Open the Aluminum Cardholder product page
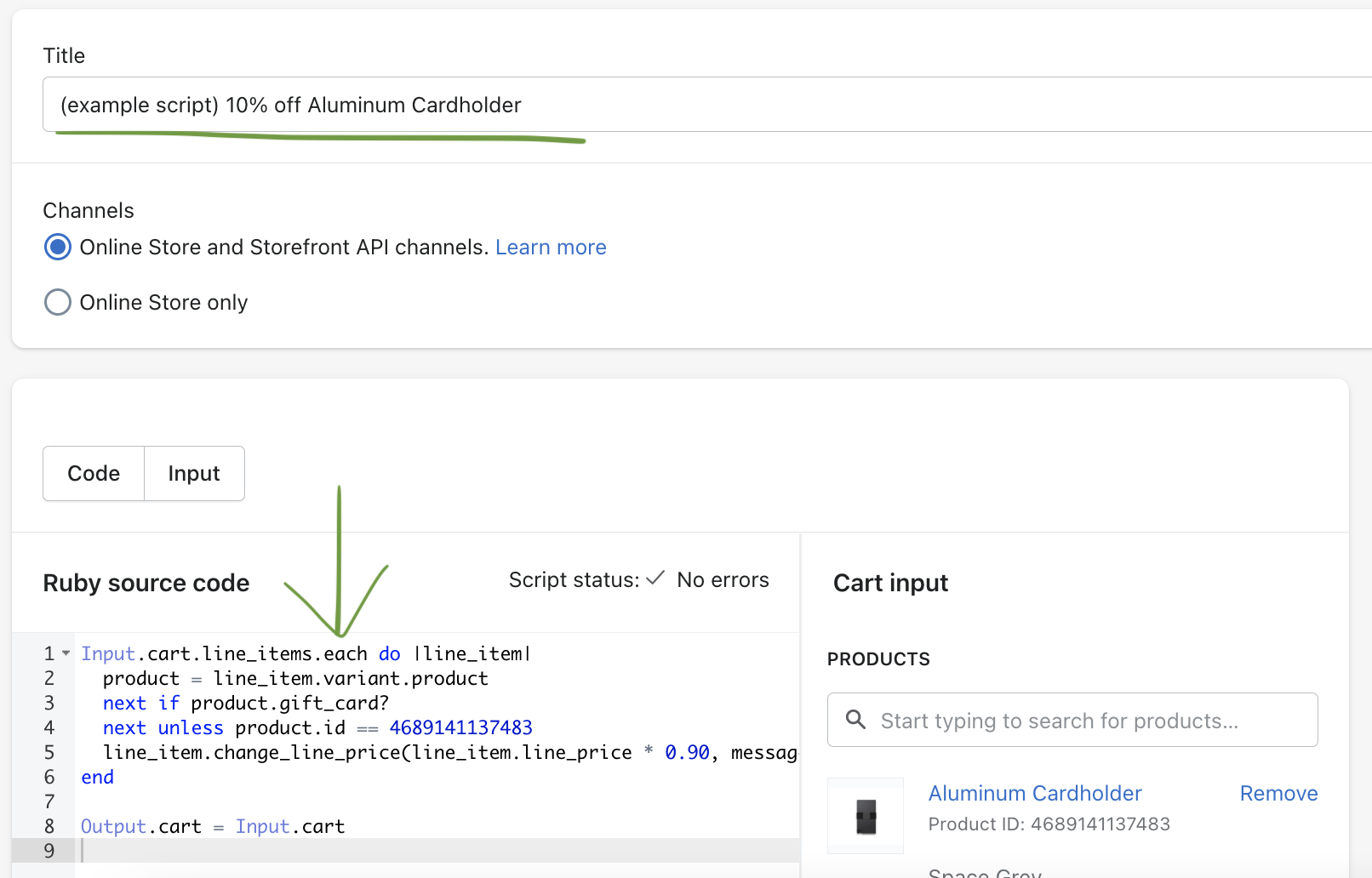The width and height of the screenshot is (1372, 878). coord(1034,793)
